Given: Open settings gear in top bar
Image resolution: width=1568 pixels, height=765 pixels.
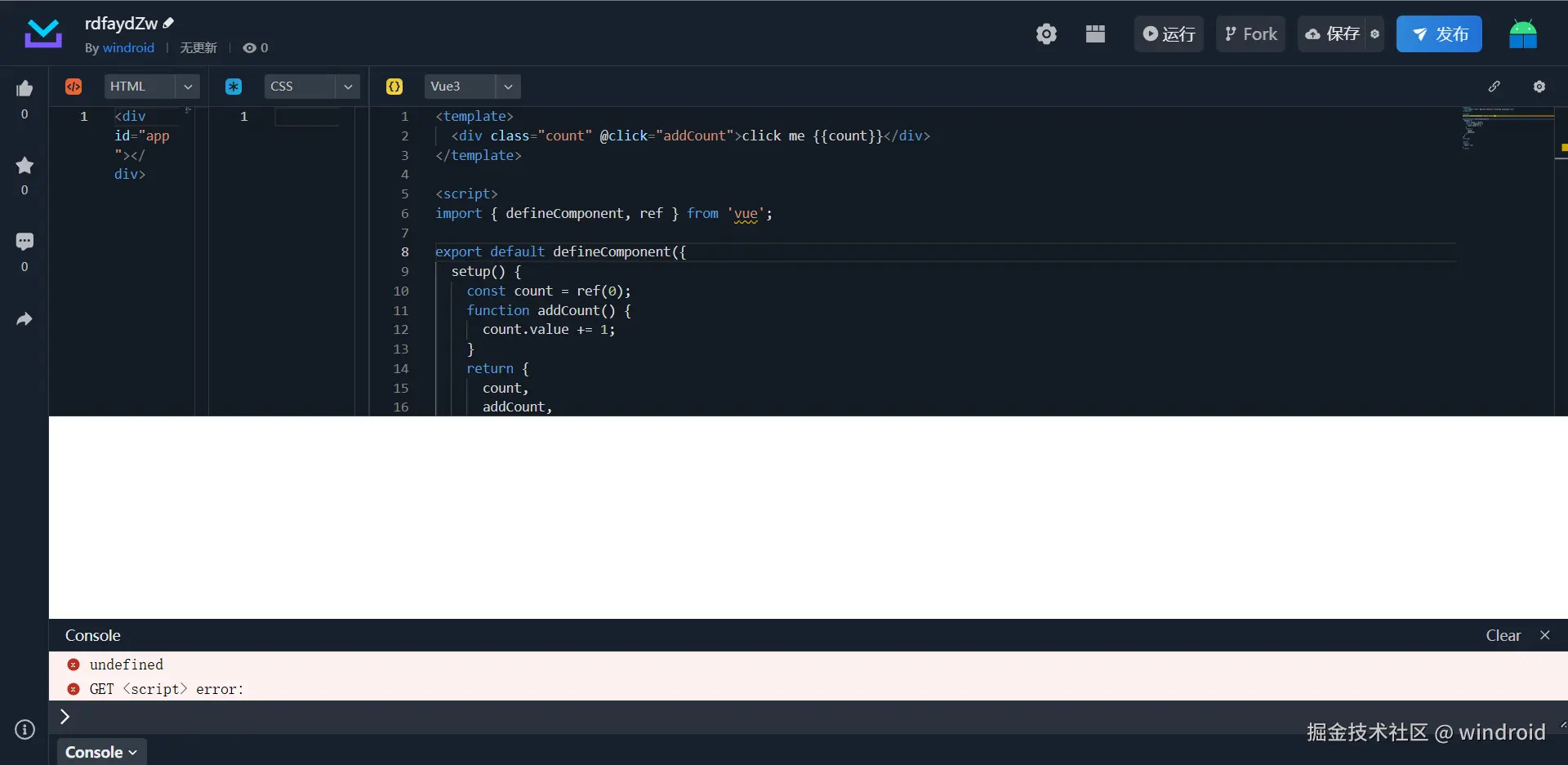Looking at the screenshot, I should click(x=1046, y=34).
